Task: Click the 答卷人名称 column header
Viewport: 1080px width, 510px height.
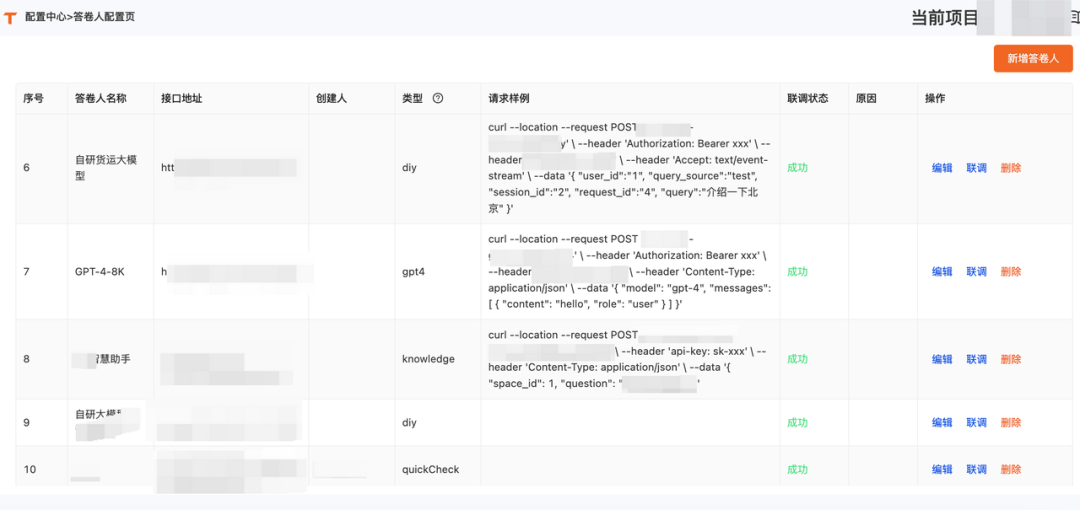Action: 101,99
